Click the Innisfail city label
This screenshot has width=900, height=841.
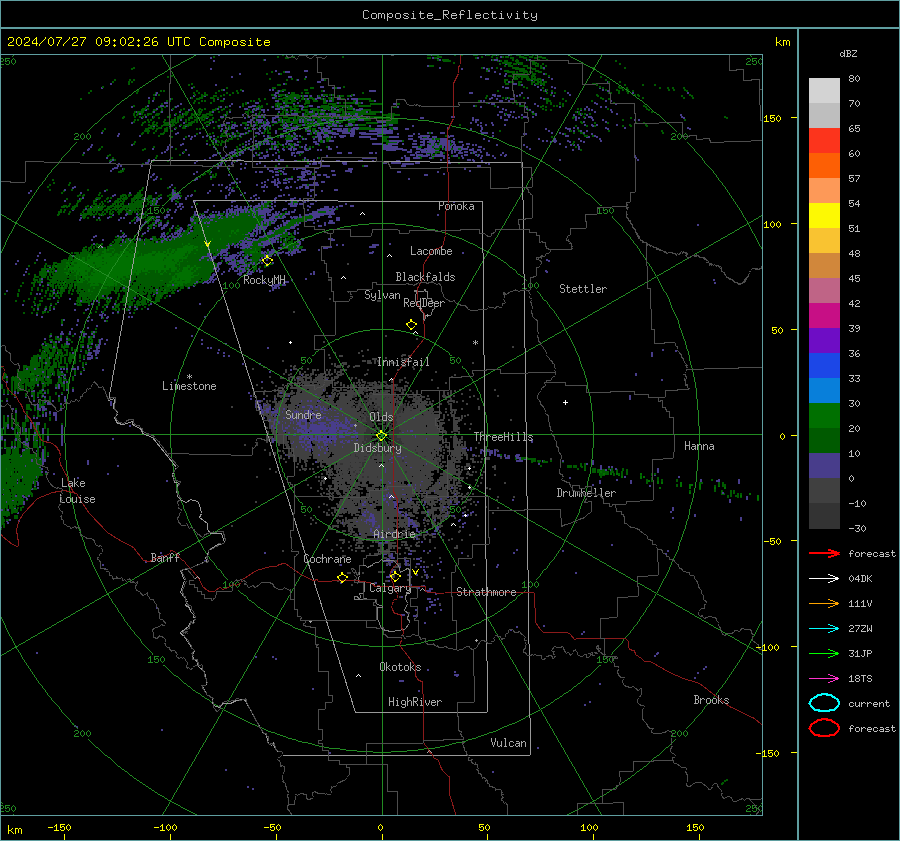coord(403,362)
